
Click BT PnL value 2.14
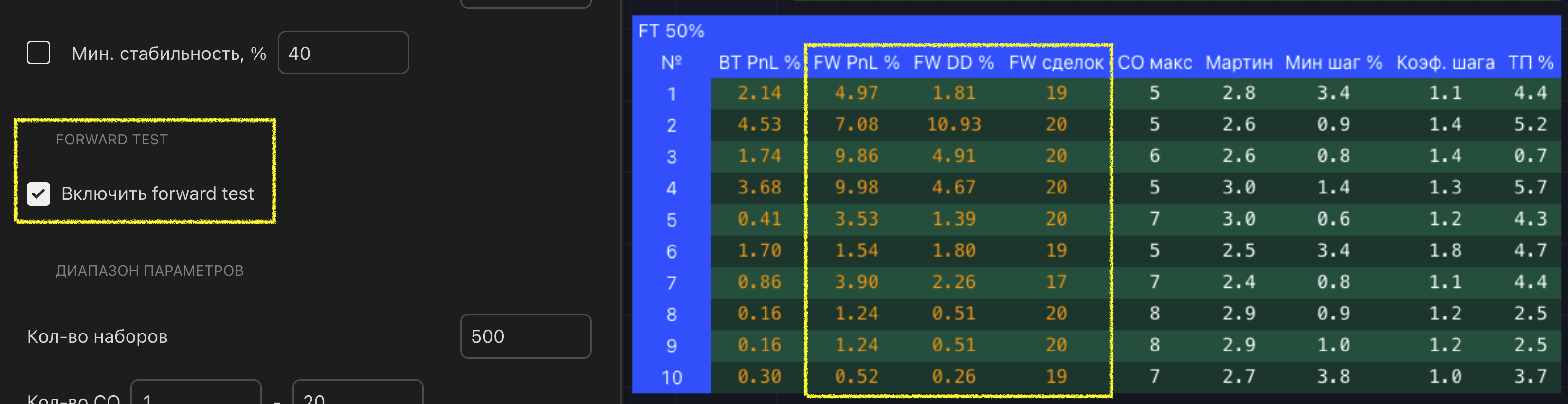click(x=759, y=93)
